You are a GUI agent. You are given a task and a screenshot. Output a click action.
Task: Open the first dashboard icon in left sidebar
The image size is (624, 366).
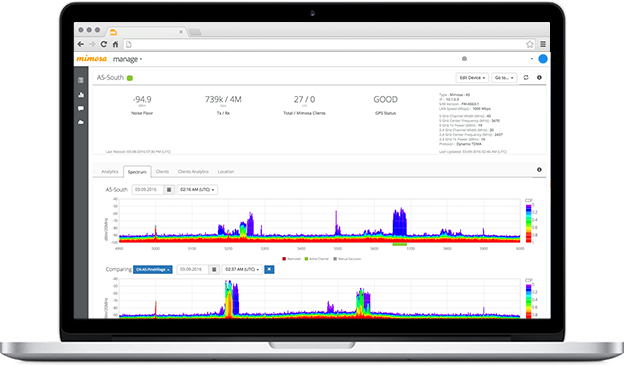81,80
